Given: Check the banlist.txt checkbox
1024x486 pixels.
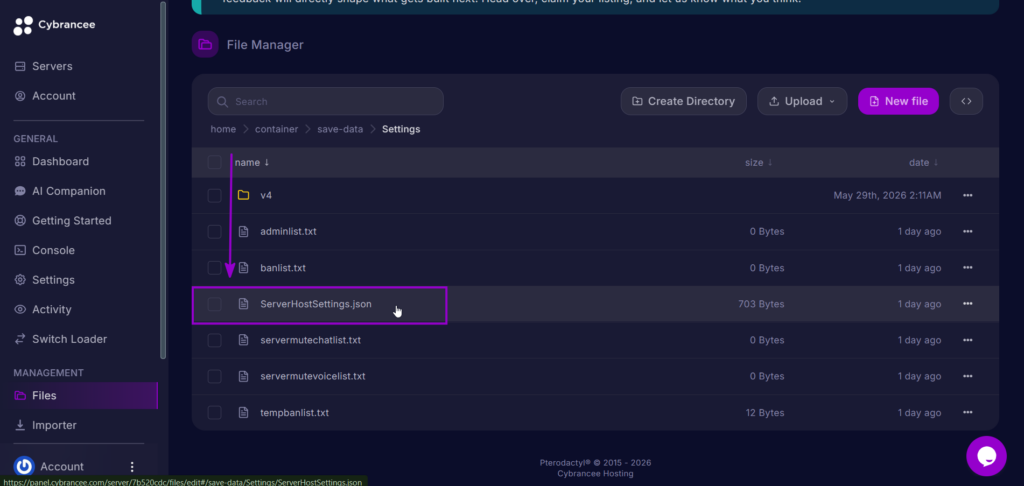Looking at the screenshot, I should [214, 268].
